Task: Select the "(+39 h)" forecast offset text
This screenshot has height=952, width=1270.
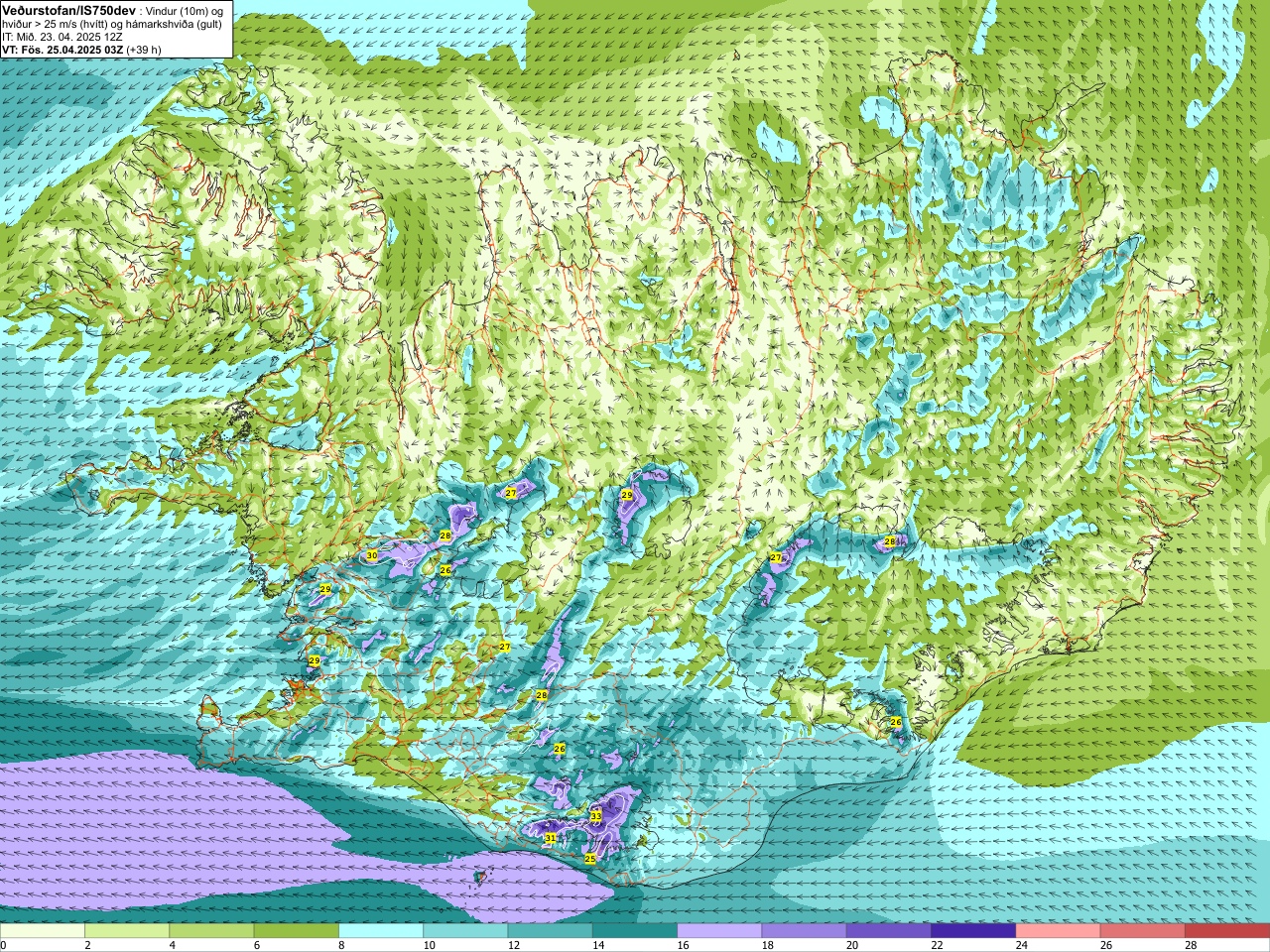Action: point(144,50)
